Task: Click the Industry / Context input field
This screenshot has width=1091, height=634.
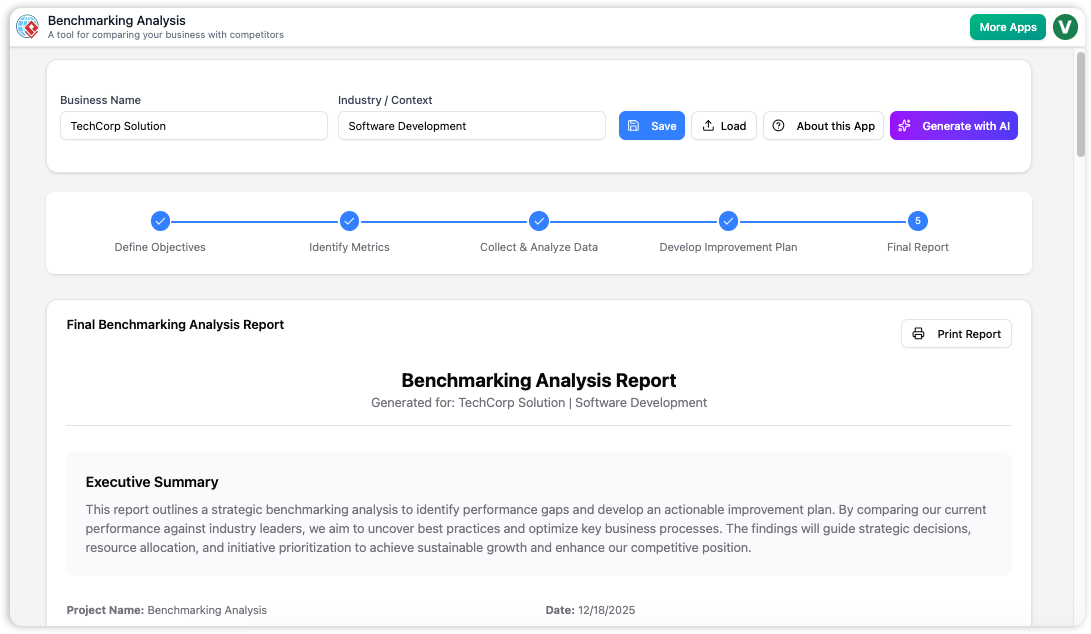Action: (x=471, y=125)
